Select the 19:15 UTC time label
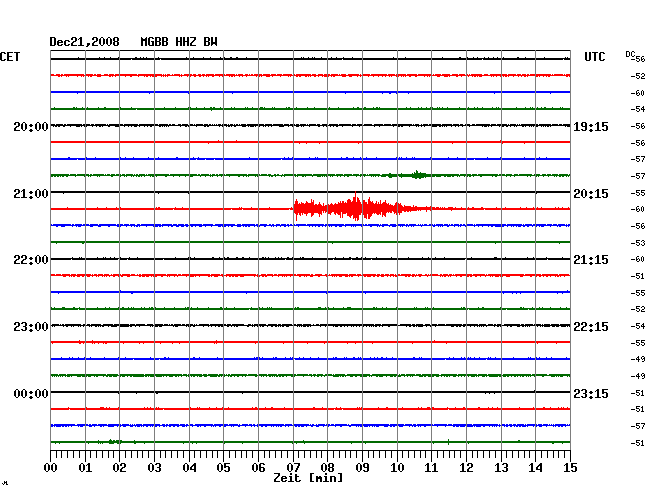The image size is (650, 494). 591,126
